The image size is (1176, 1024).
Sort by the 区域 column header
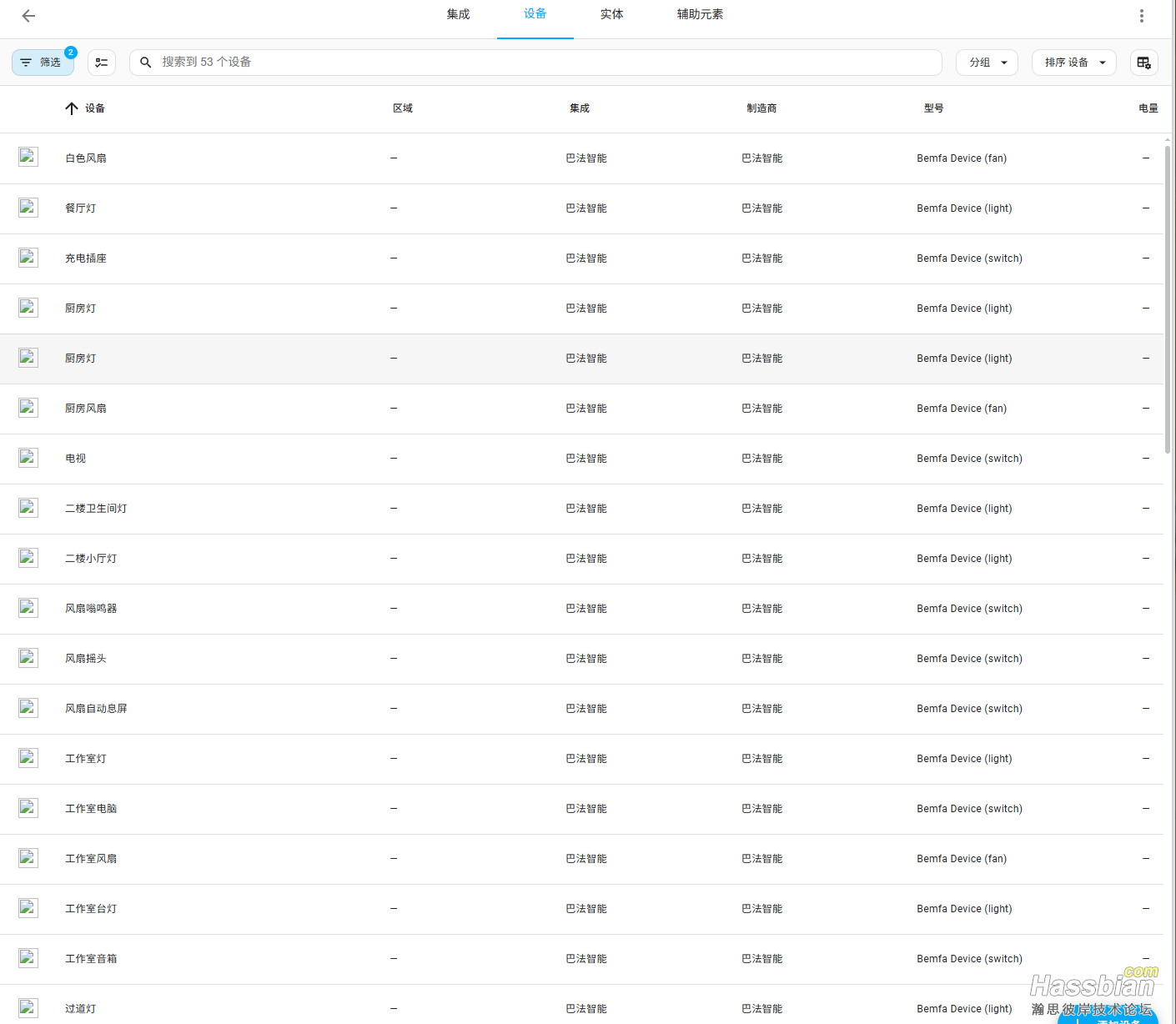pyautogui.click(x=403, y=108)
